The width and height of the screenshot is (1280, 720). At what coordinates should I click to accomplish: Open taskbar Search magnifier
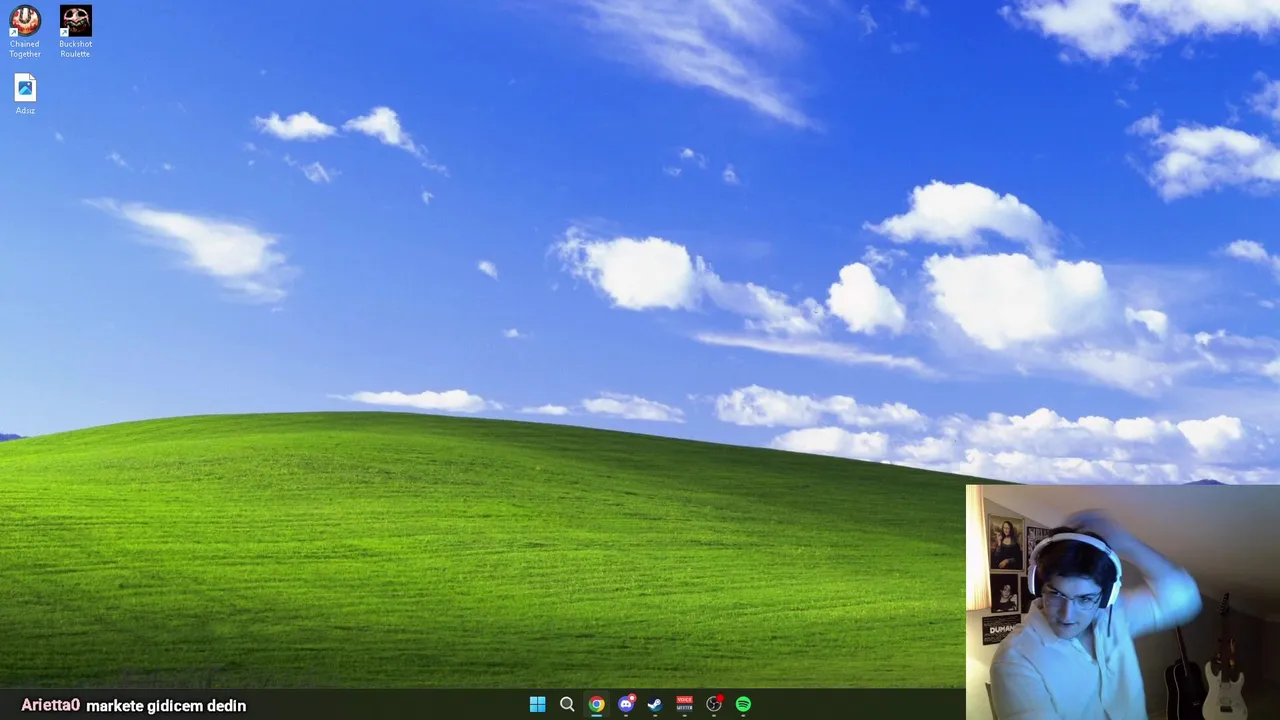[567, 705]
